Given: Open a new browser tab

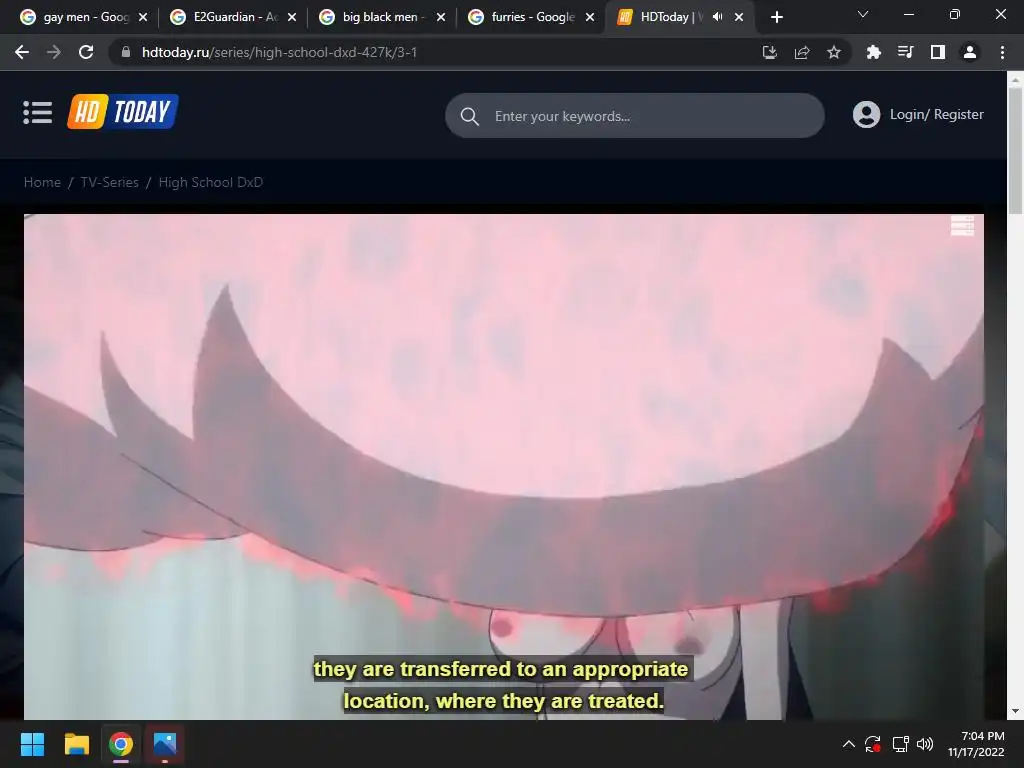Looking at the screenshot, I should point(776,17).
